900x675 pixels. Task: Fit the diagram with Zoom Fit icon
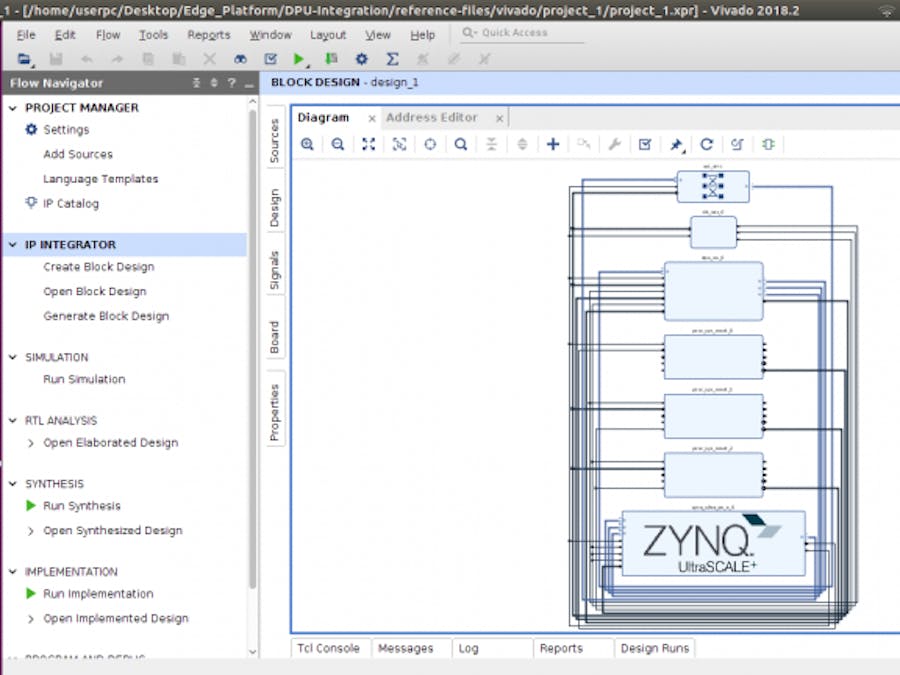pos(368,144)
